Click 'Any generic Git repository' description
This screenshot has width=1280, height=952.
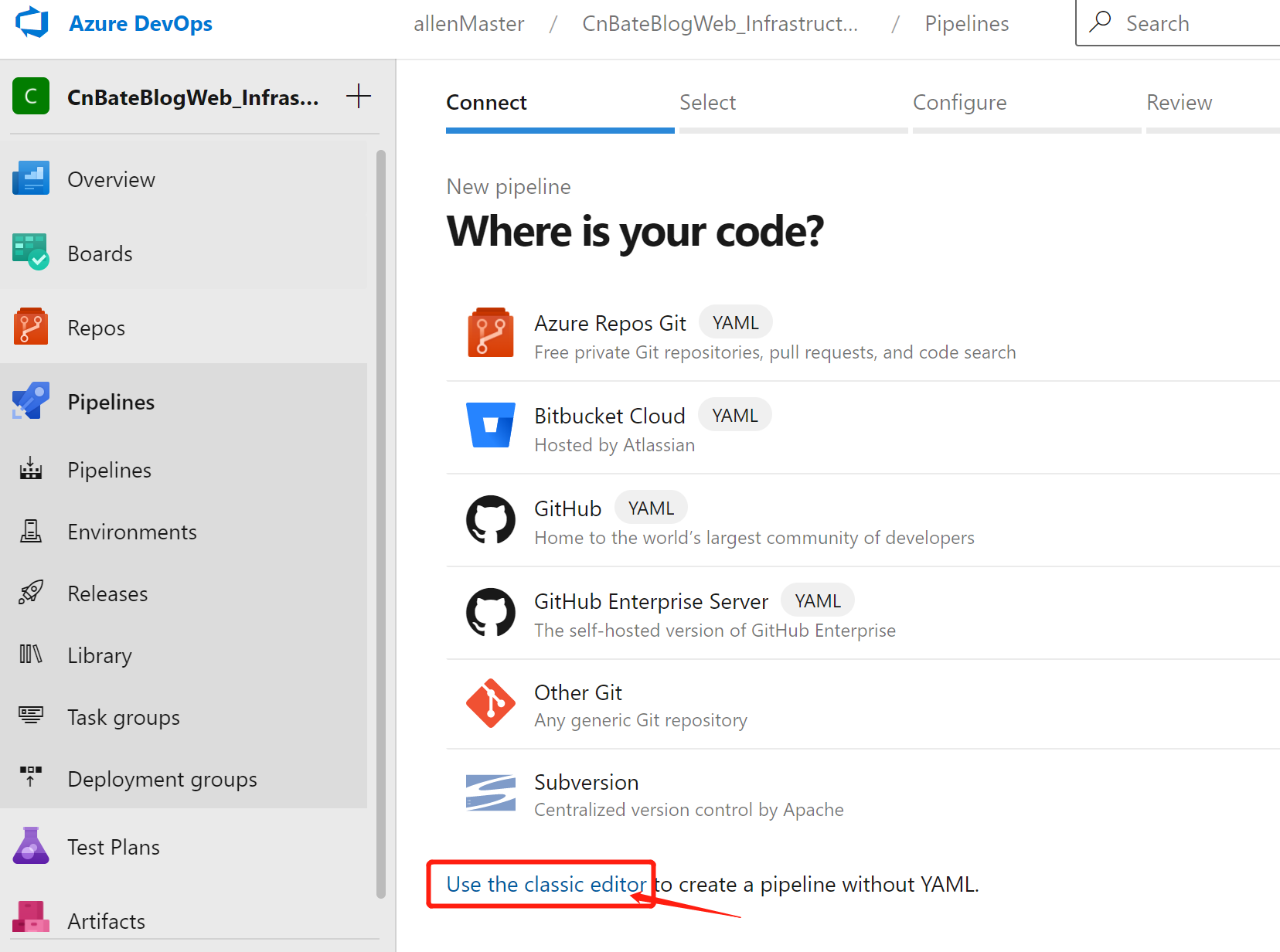(x=641, y=721)
